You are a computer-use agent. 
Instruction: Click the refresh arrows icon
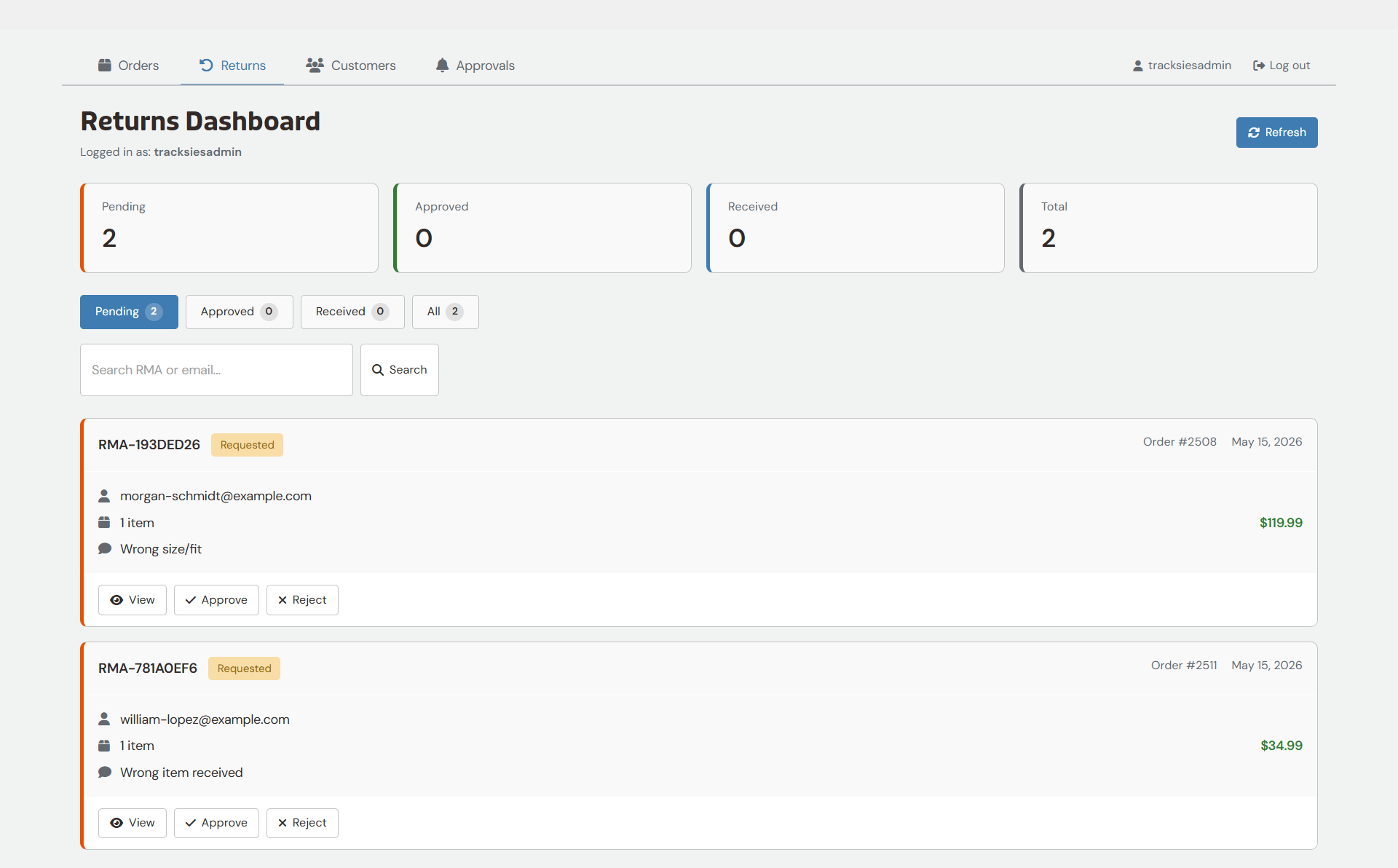tap(1254, 133)
